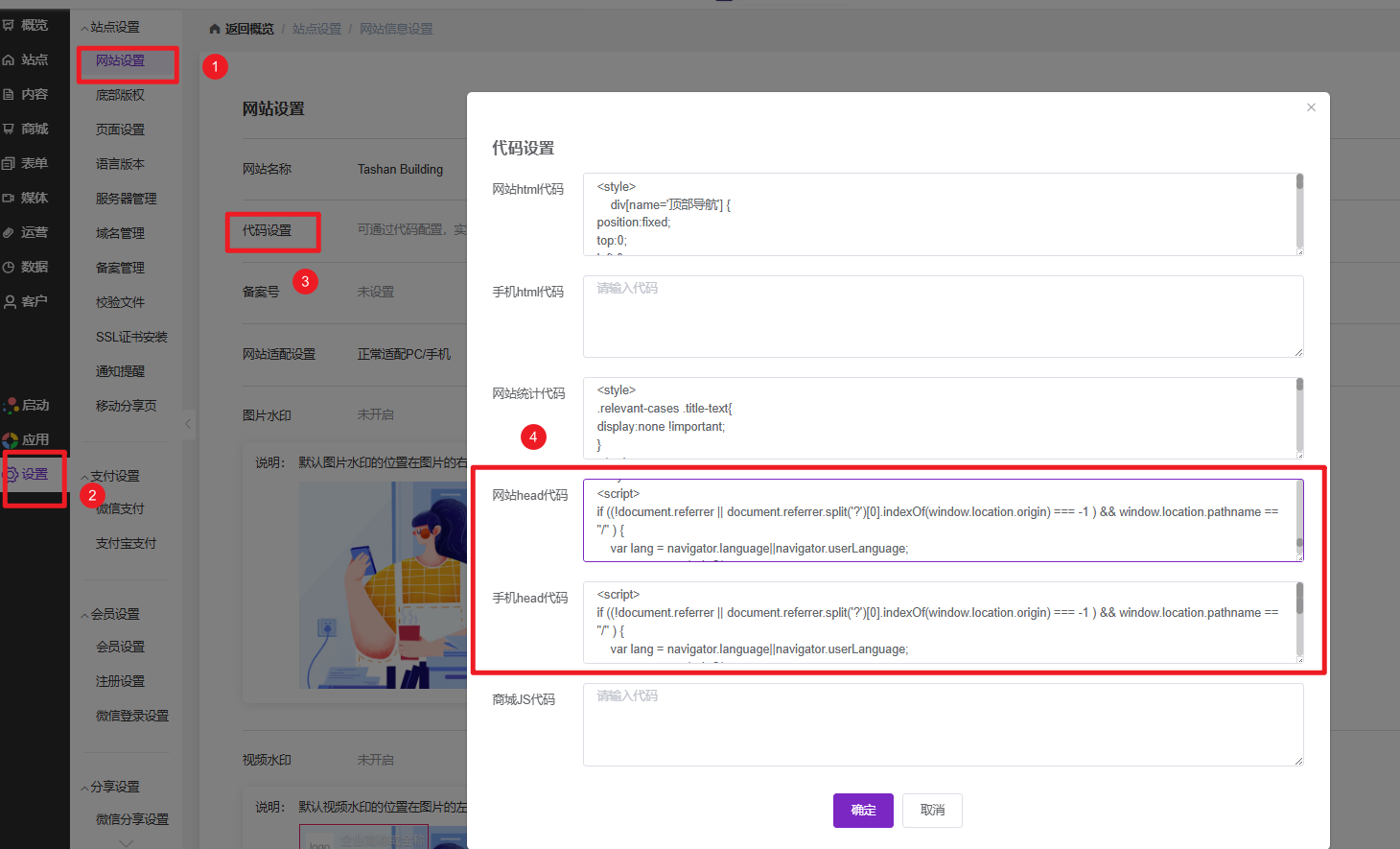
Task: Click the 正常适配PC/手机 value
Action: click(404, 354)
